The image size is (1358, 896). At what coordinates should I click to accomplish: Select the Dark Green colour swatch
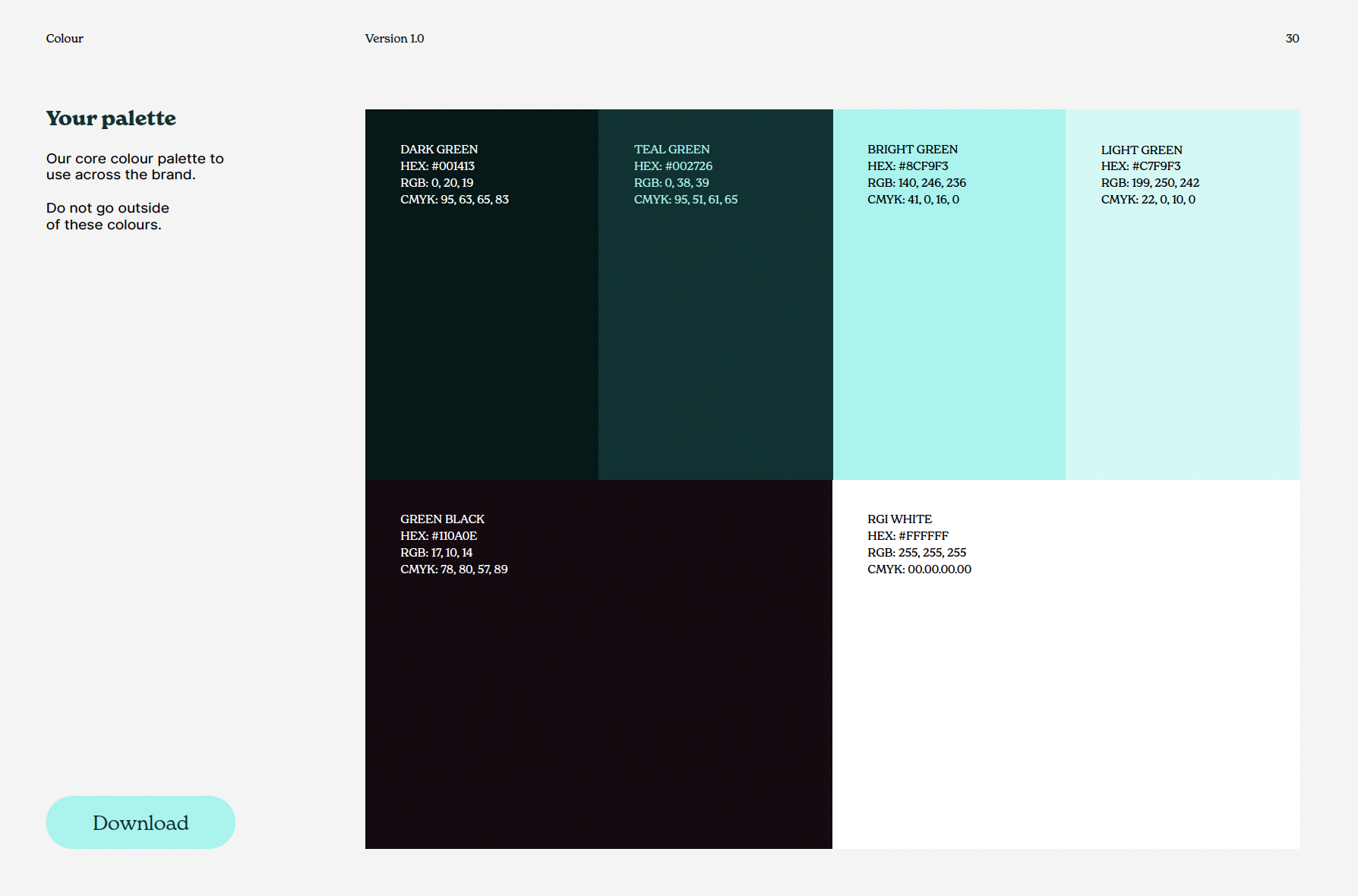[x=482, y=327]
